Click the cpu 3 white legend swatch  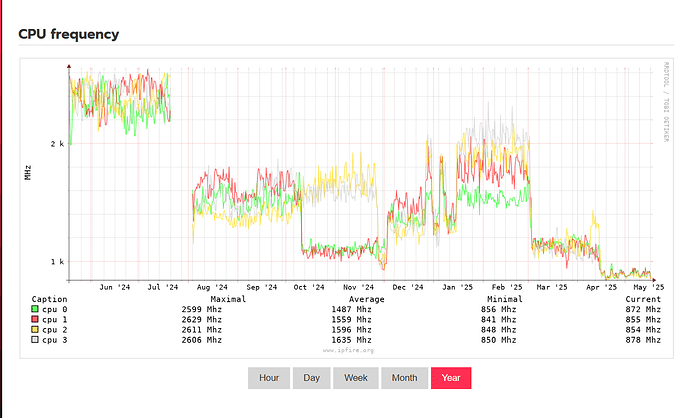coord(35,340)
